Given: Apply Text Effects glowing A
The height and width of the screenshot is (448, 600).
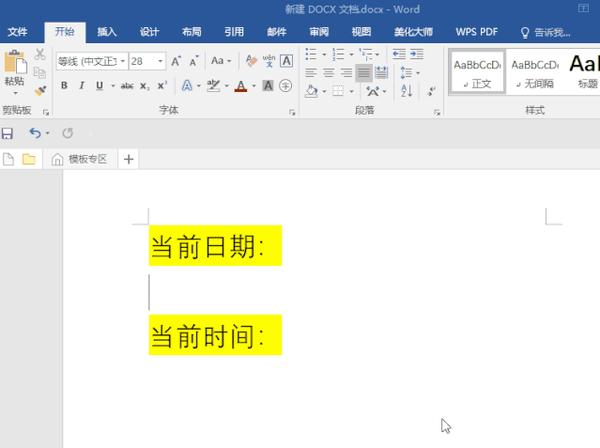Looking at the screenshot, I should tap(187, 85).
